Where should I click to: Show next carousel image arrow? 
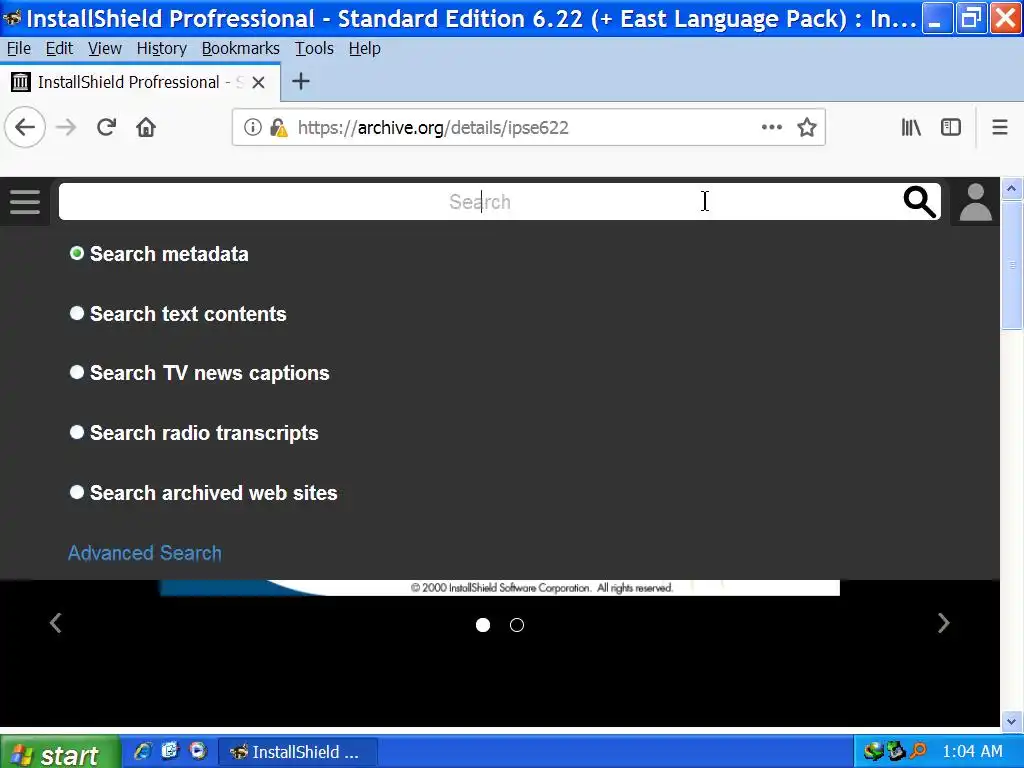pyautogui.click(x=944, y=623)
